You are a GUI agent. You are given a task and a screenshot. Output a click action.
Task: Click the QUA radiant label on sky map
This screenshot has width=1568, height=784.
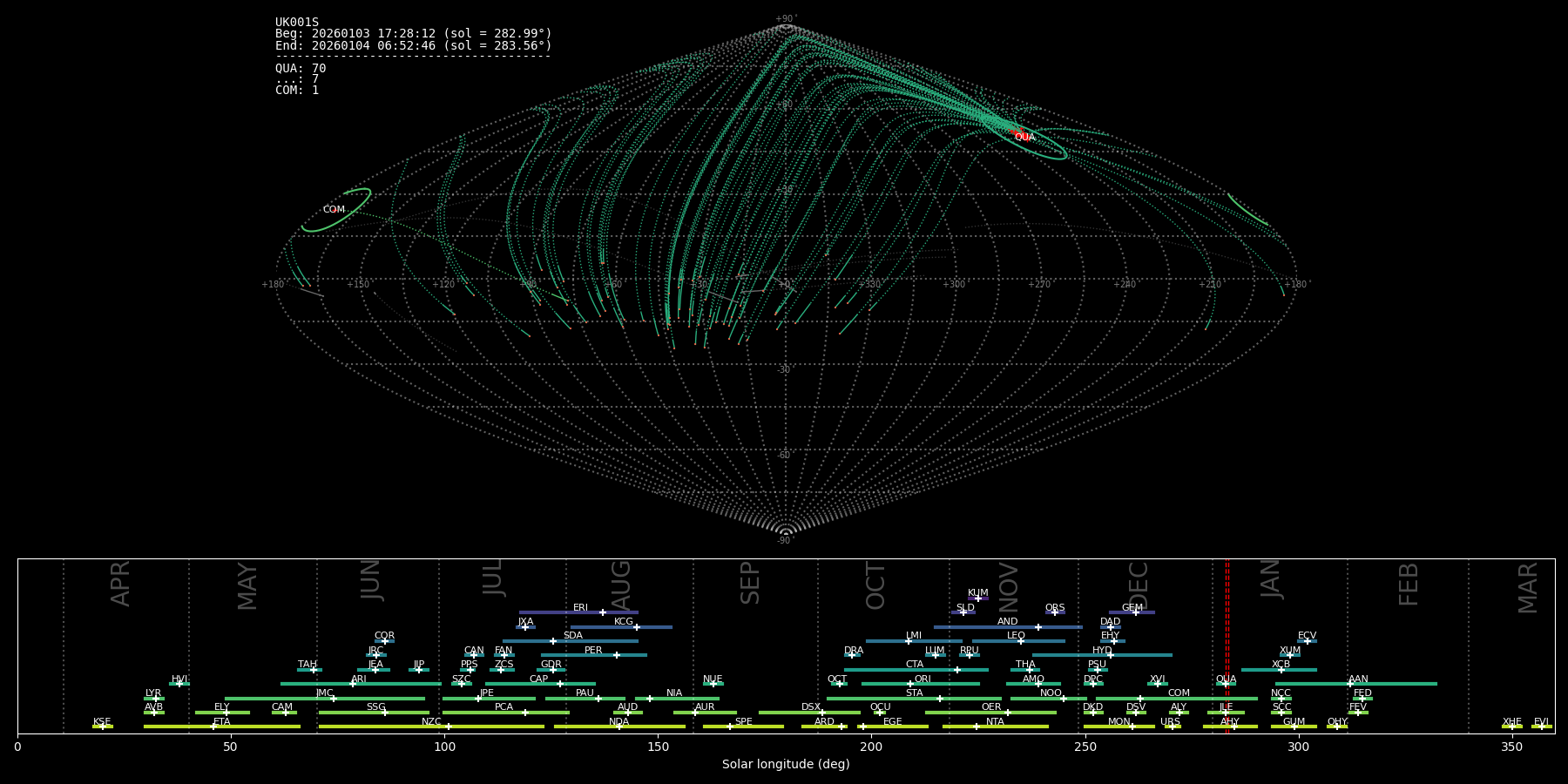tap(1024, 138)
